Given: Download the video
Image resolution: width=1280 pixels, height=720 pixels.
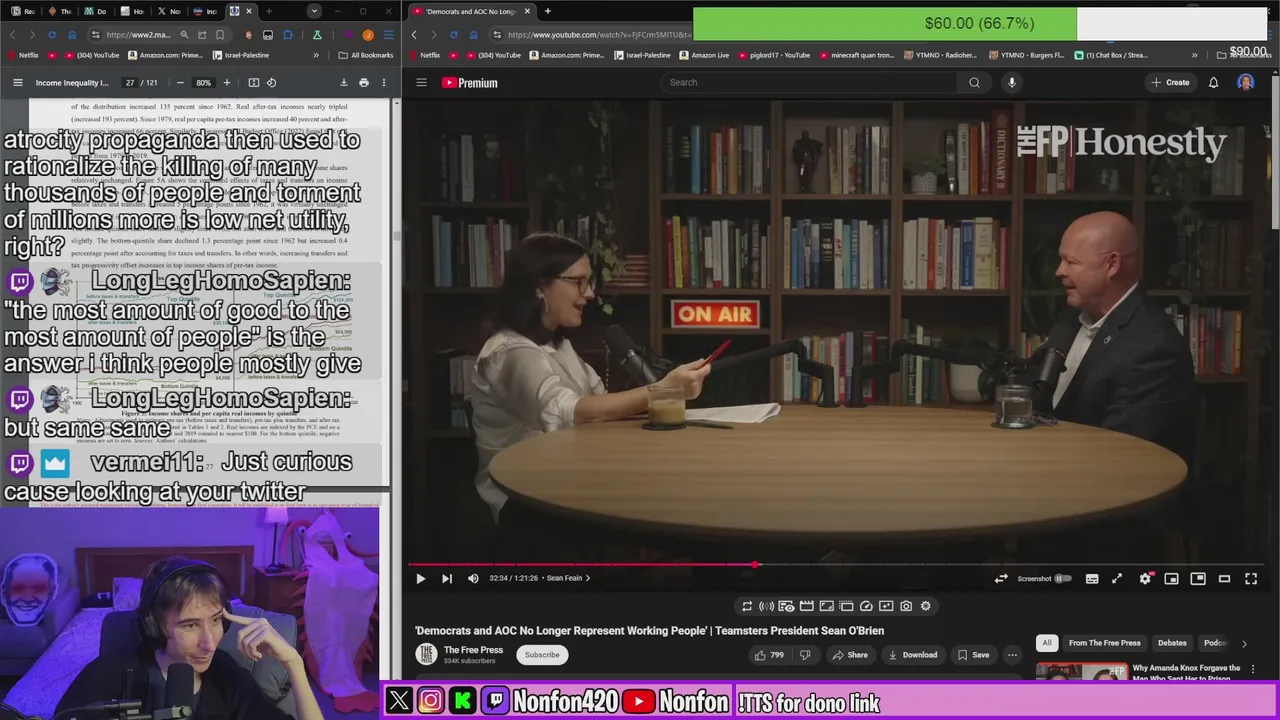Looking at the screenshot, I should click(x=912, y=655).
